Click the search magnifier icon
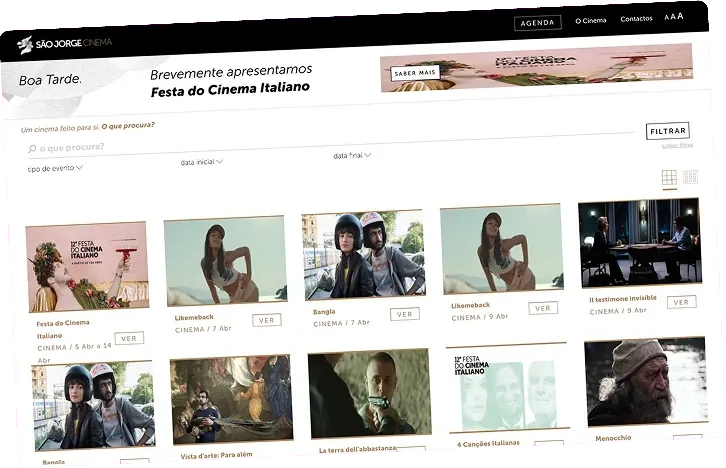 coord(32,149)
